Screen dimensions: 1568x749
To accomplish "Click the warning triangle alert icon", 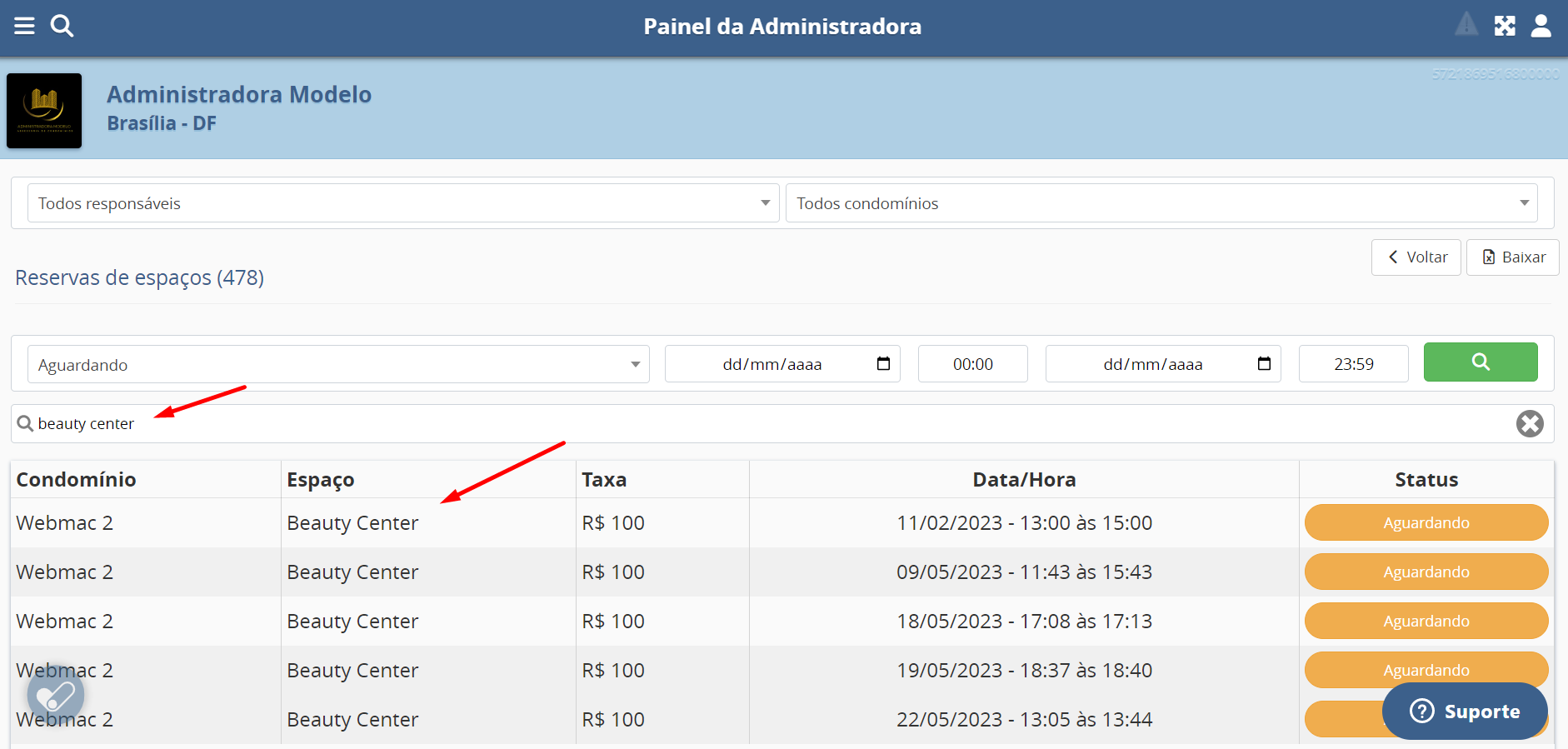I will 1466,25.
